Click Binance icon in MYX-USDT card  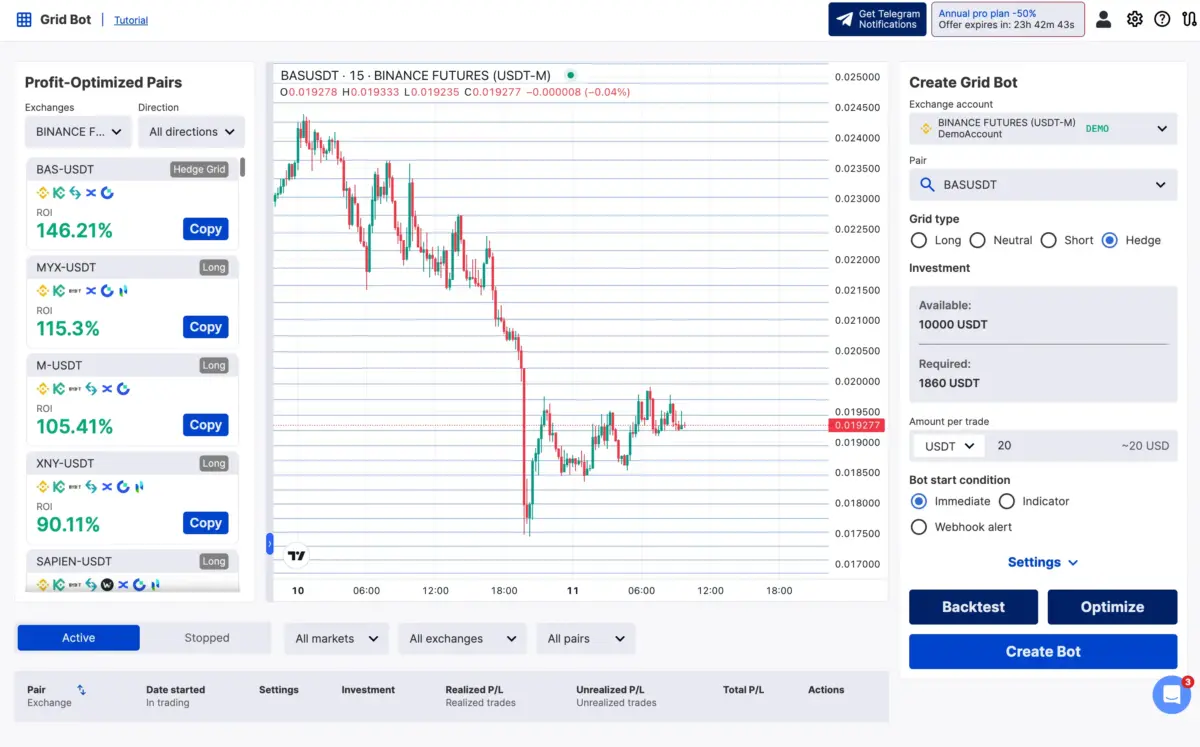click(43, 290)
